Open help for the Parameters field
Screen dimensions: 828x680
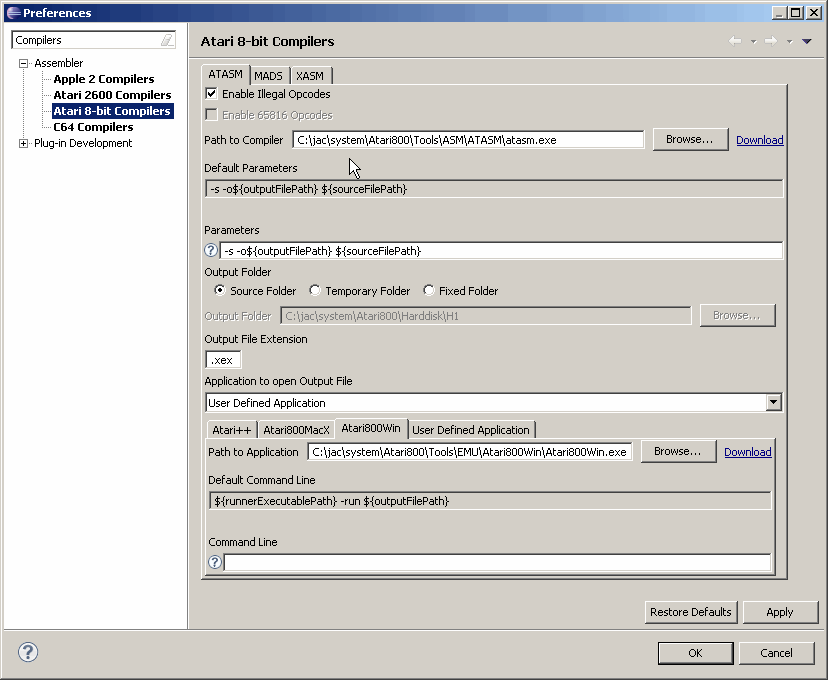coord(211,250)
